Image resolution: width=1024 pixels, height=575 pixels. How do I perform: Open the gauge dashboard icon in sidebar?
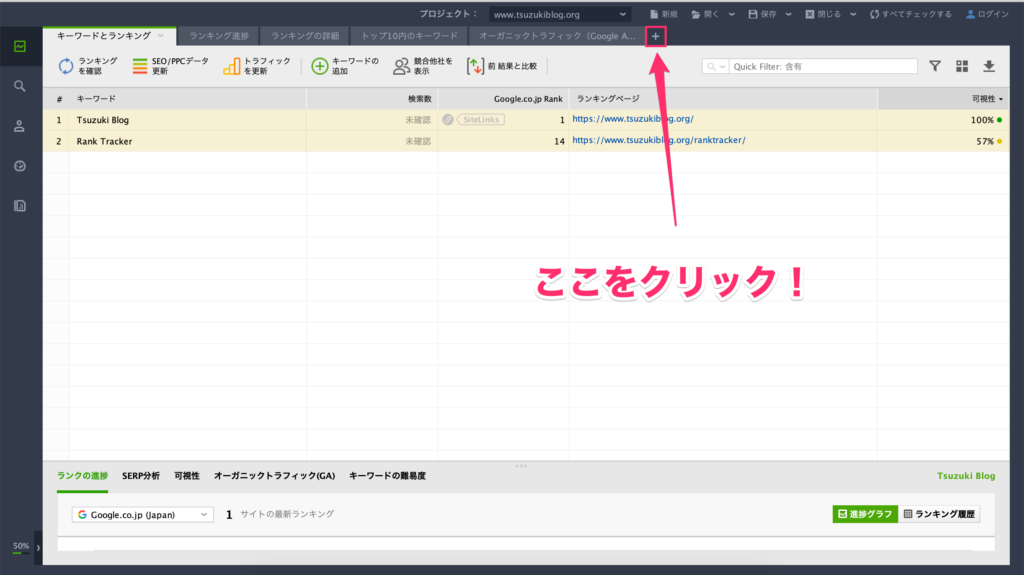pyautogui.click(x=20, y=166)
